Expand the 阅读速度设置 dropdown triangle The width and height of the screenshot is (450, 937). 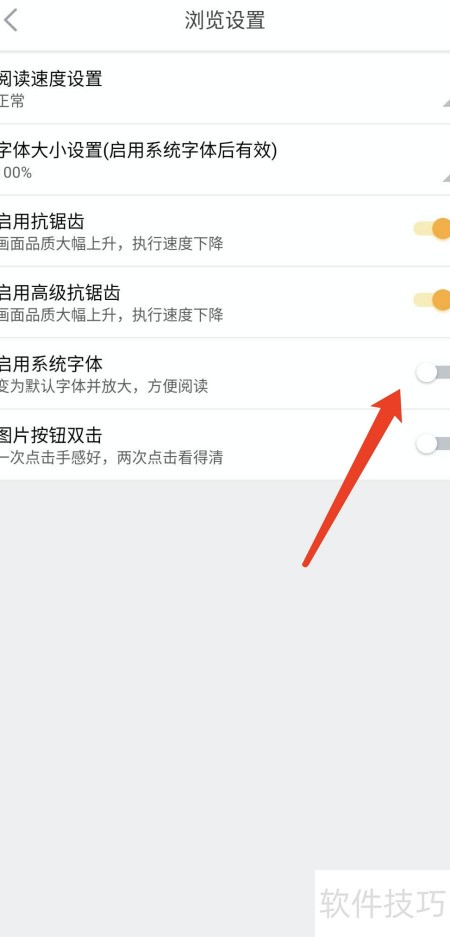pyautogui.click(x=446, y=103)
